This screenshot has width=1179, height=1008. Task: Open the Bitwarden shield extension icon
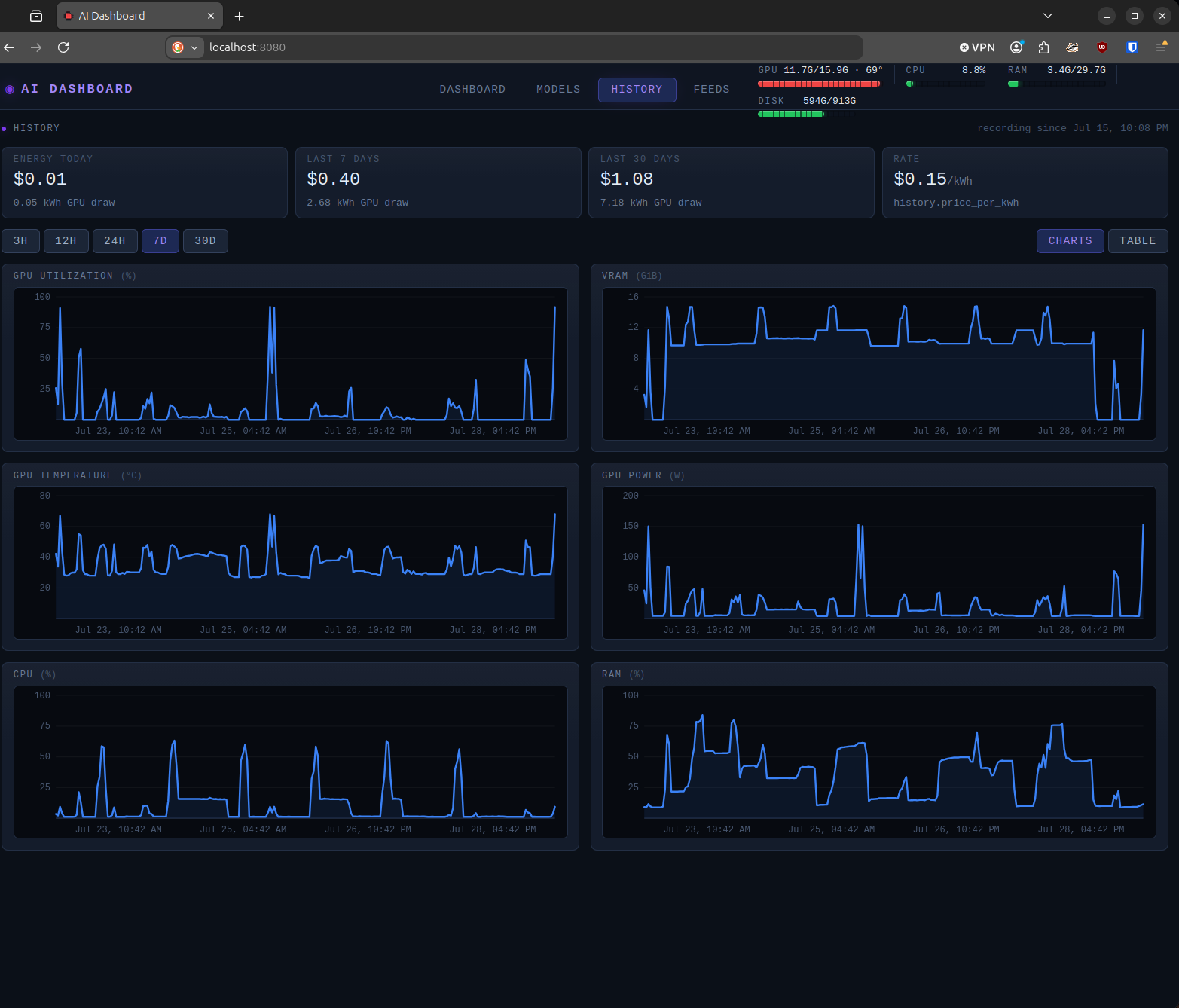[1132, 47]
